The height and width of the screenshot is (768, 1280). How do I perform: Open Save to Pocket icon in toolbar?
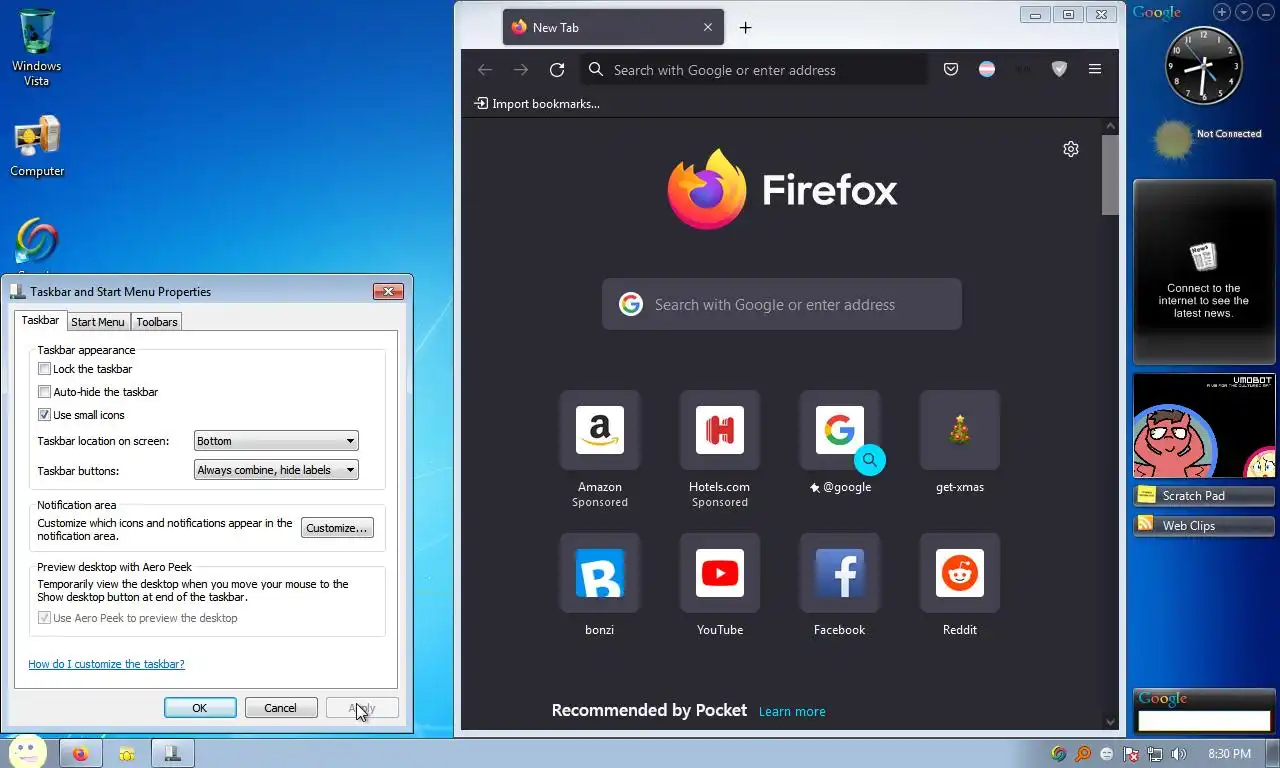click(951, 70)
